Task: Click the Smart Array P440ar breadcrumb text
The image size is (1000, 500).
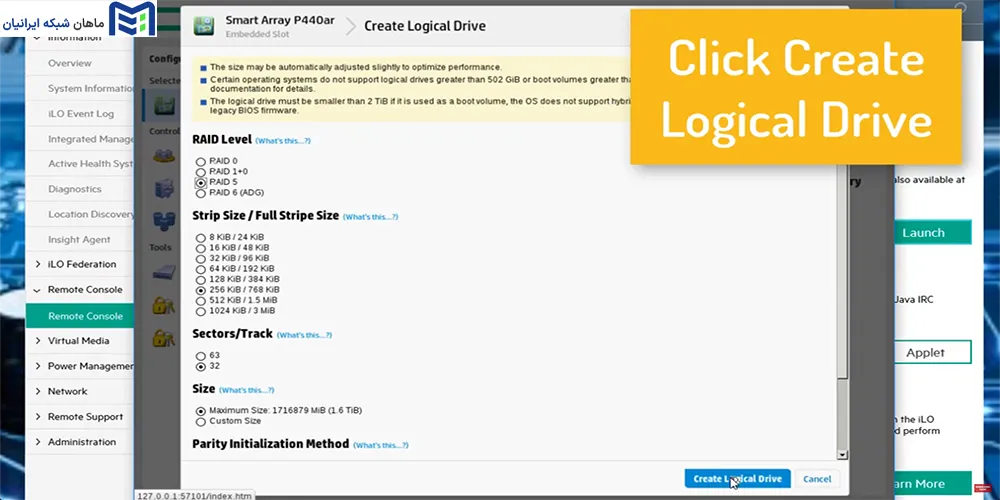Action: (x=280, y=20)
